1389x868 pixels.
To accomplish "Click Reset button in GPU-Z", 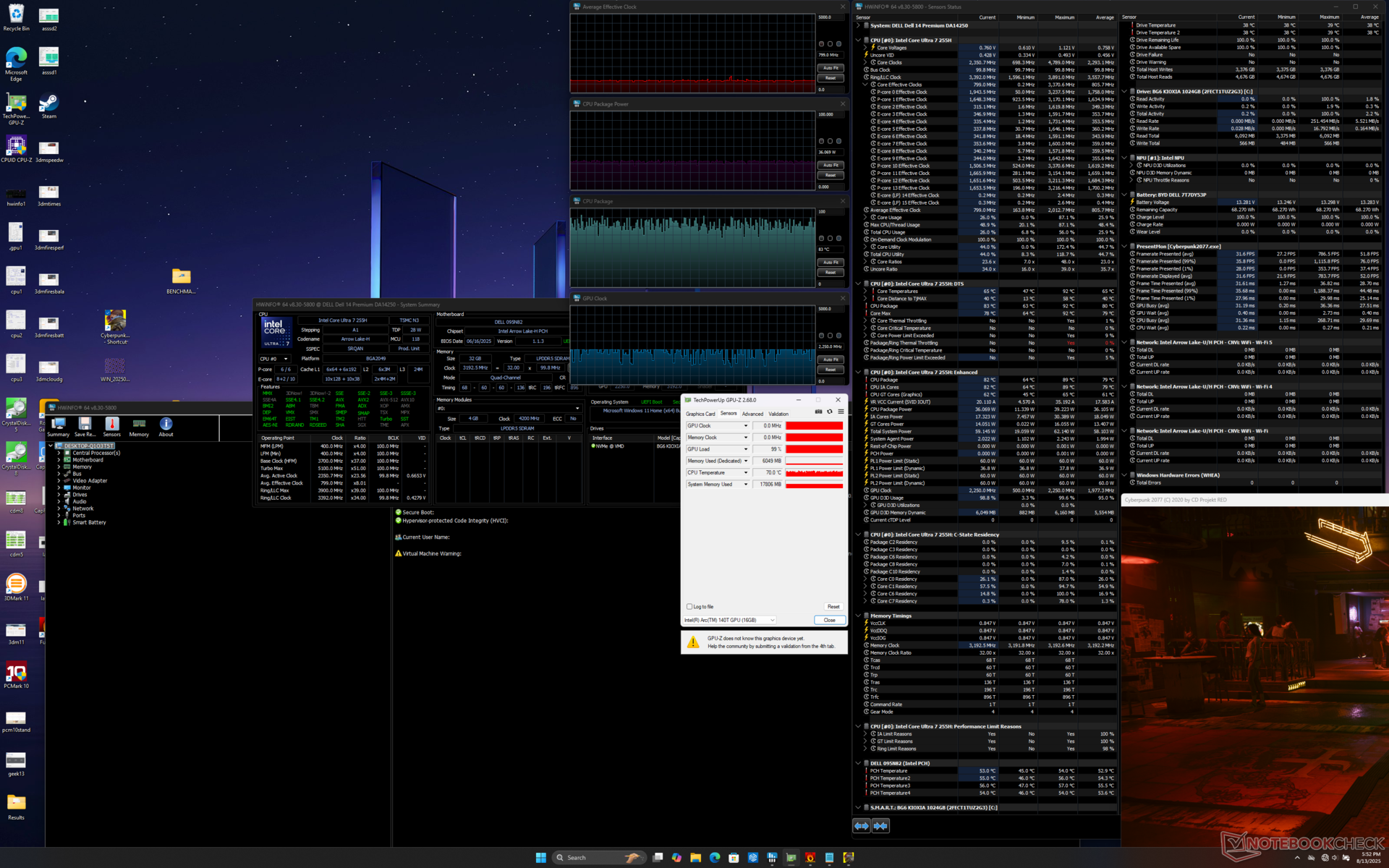I will click(833, 607).
